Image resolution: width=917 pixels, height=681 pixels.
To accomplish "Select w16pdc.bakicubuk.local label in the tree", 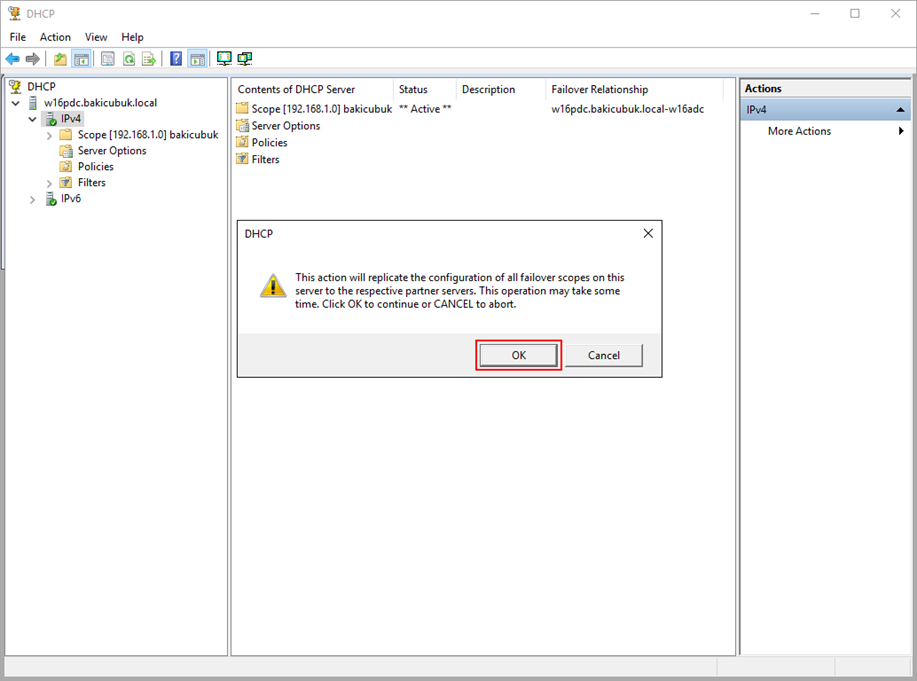I will coord(101,103).
